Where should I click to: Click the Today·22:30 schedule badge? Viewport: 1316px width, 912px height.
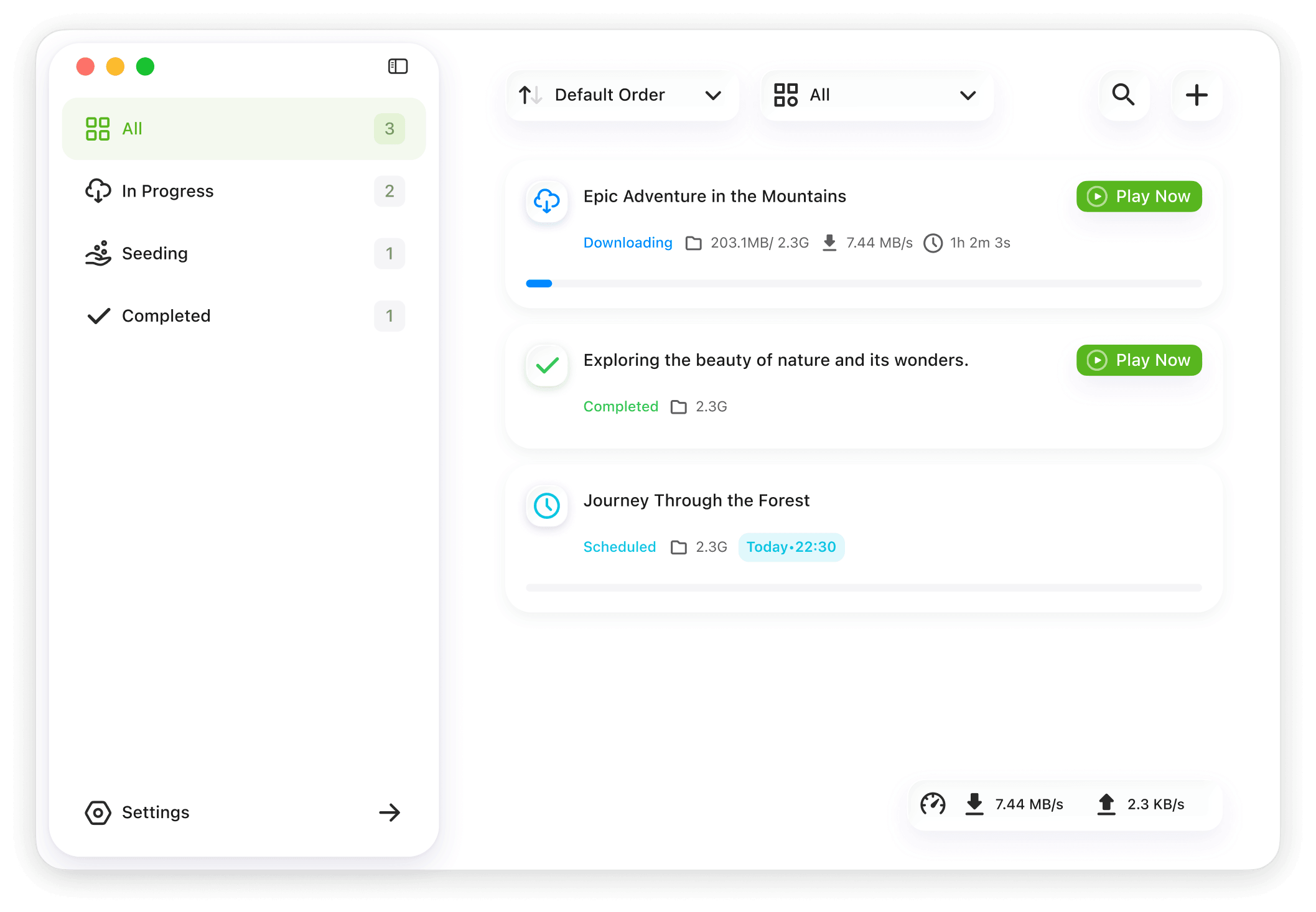(x=791, y=547)
